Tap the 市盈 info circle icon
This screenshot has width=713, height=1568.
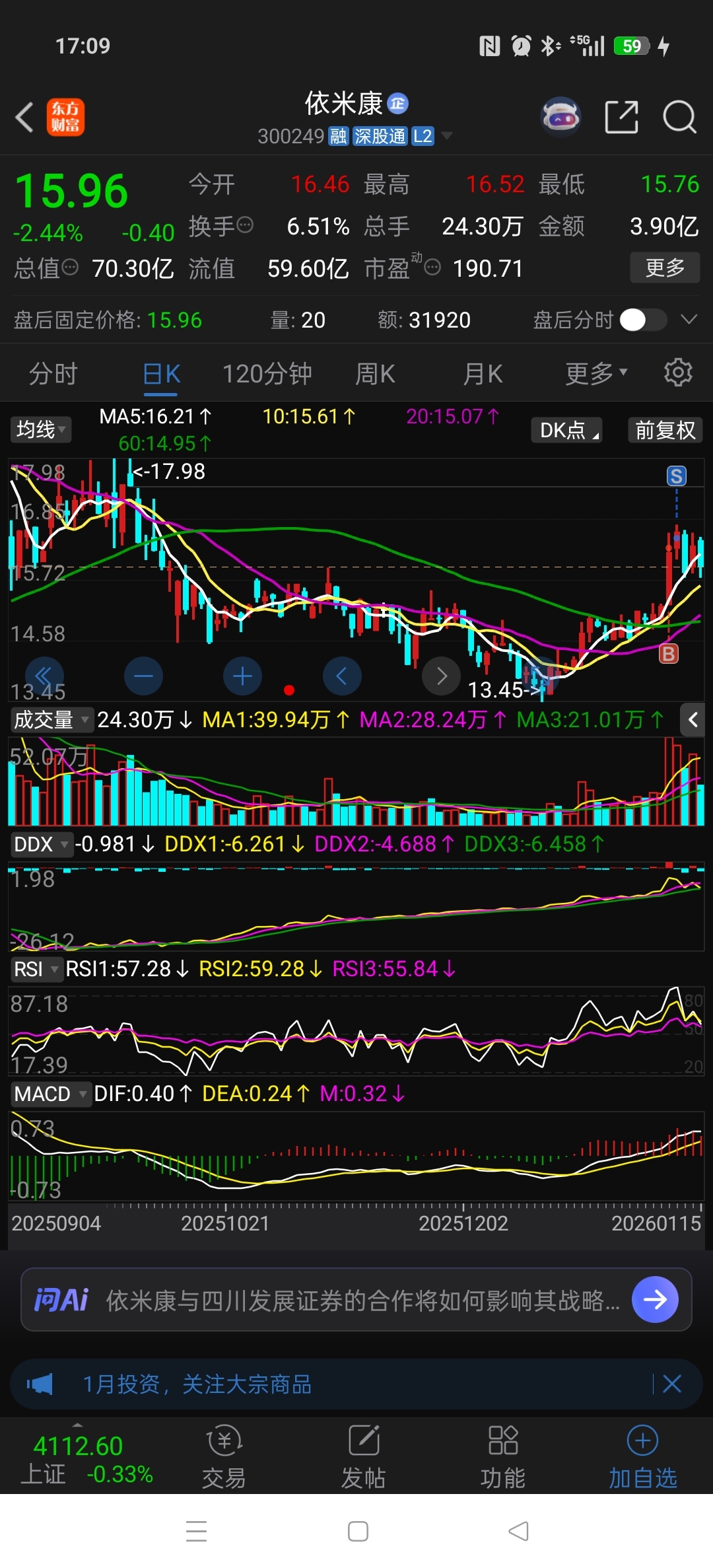(432, 267)
